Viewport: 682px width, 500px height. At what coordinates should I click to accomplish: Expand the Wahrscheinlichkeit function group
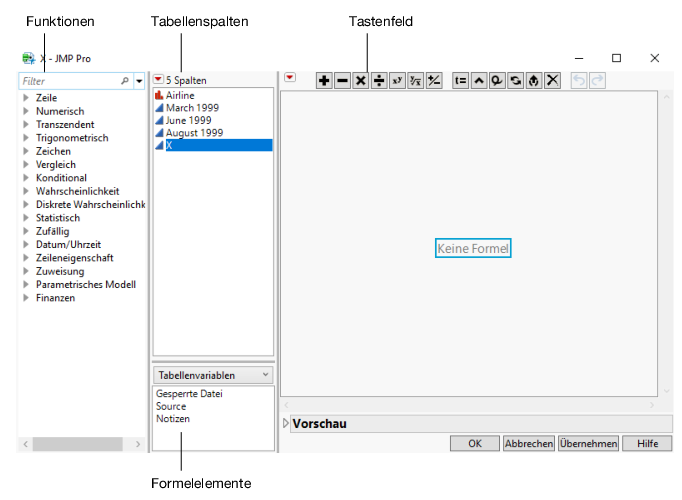[x=26, y=191]
